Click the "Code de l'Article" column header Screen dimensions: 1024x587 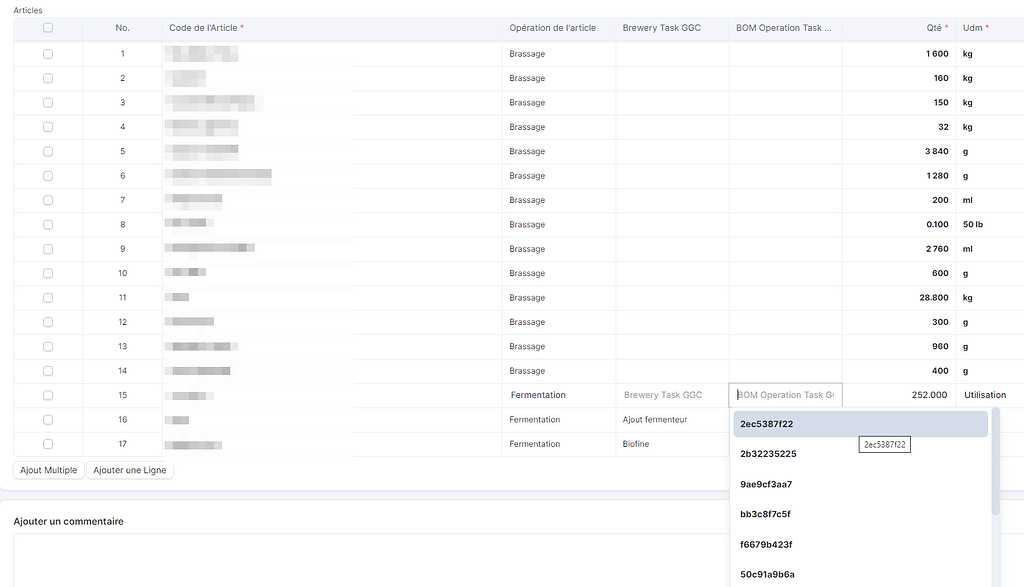click(x=205, y=28)
